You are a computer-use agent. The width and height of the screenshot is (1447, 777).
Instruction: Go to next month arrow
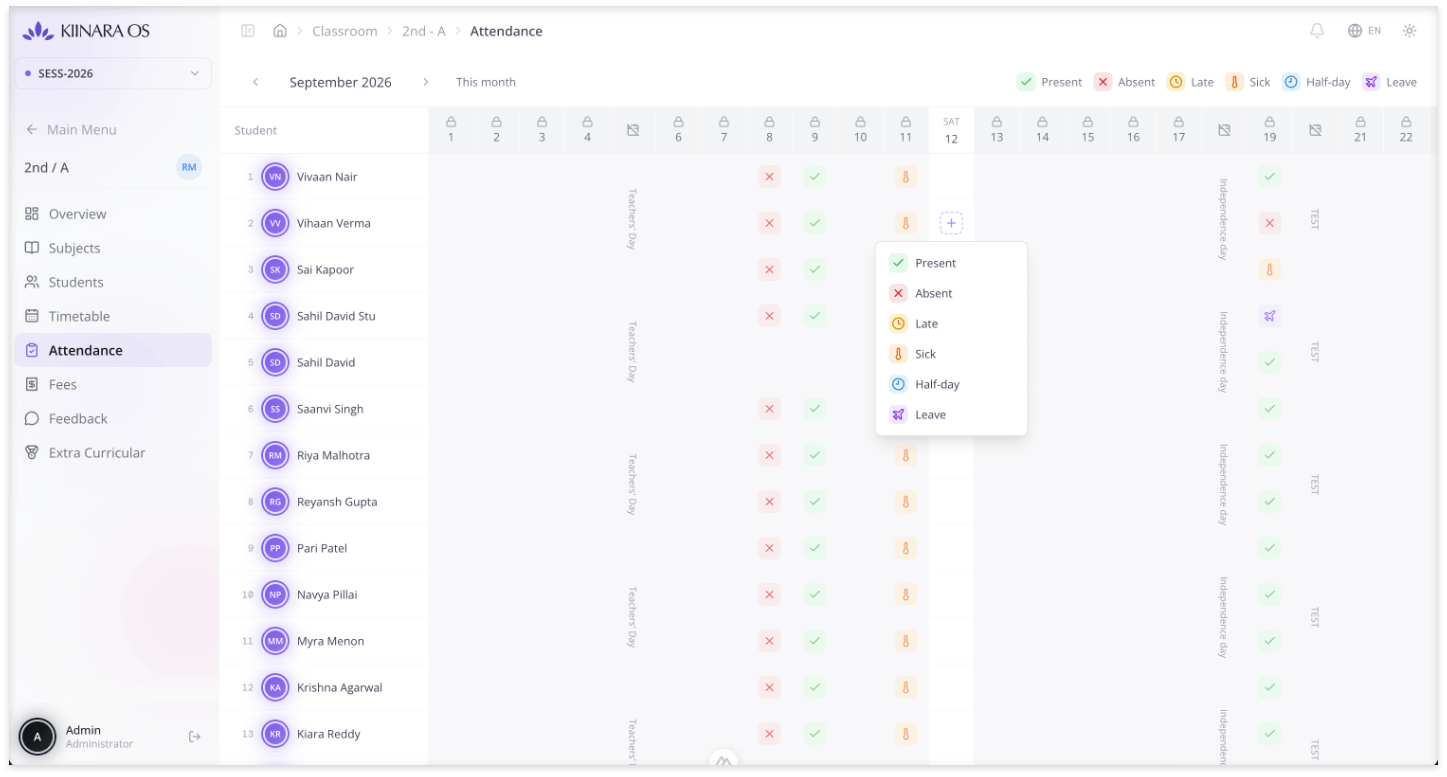(x=426, y=82)
